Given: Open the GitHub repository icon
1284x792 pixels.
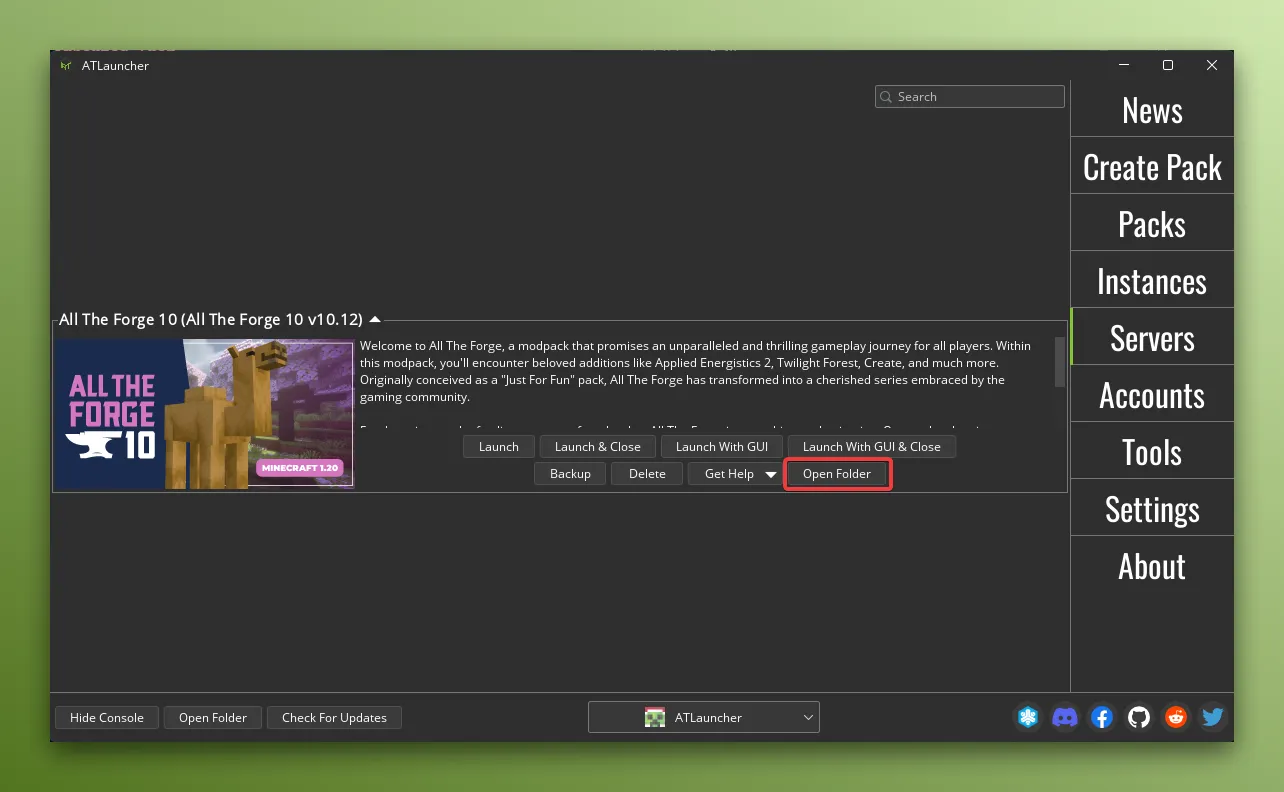Looking at the screenshot, I should click(1138, 717).
